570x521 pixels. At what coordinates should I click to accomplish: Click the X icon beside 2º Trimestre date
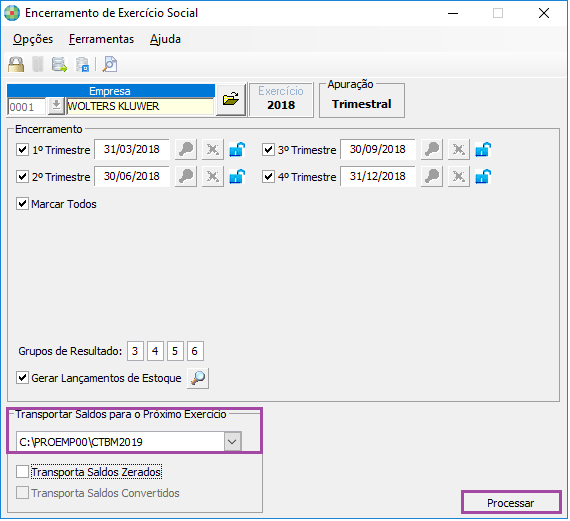[x=213, y=177]
